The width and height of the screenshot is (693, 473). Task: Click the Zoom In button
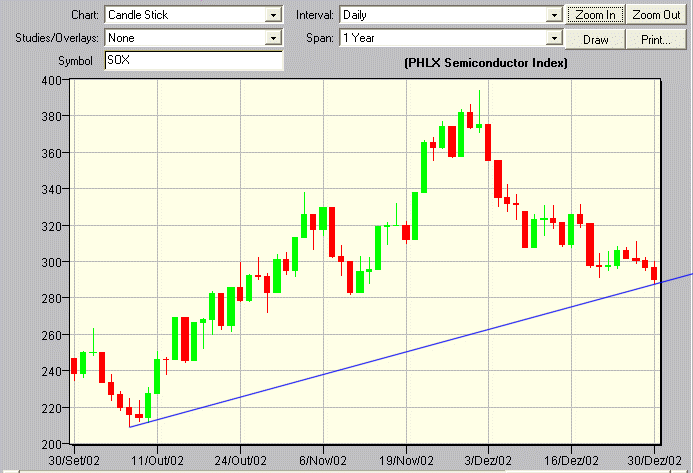click(595, 15)
